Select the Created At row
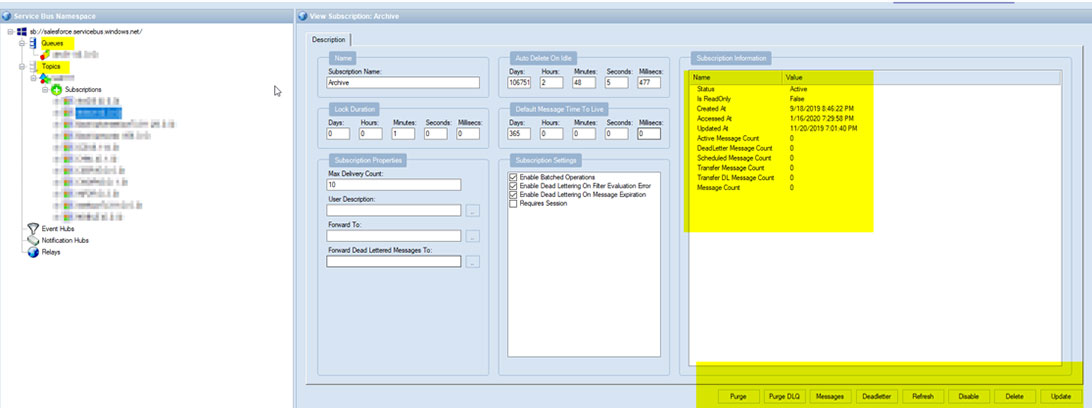Screen dimensions: 1092x408 875,109
